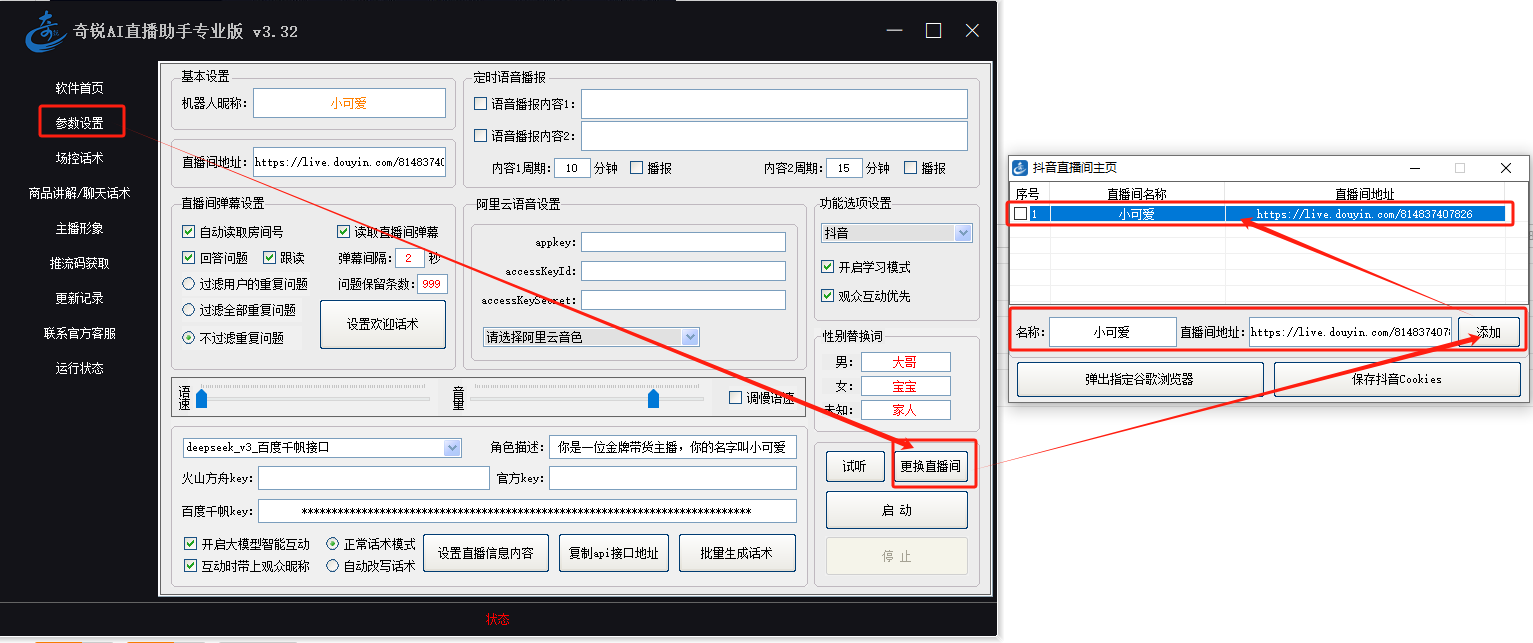Click 男 replacement field showing 大哥
The width and height of the screenshot is (1533, 643).
(x=905, y=362)
